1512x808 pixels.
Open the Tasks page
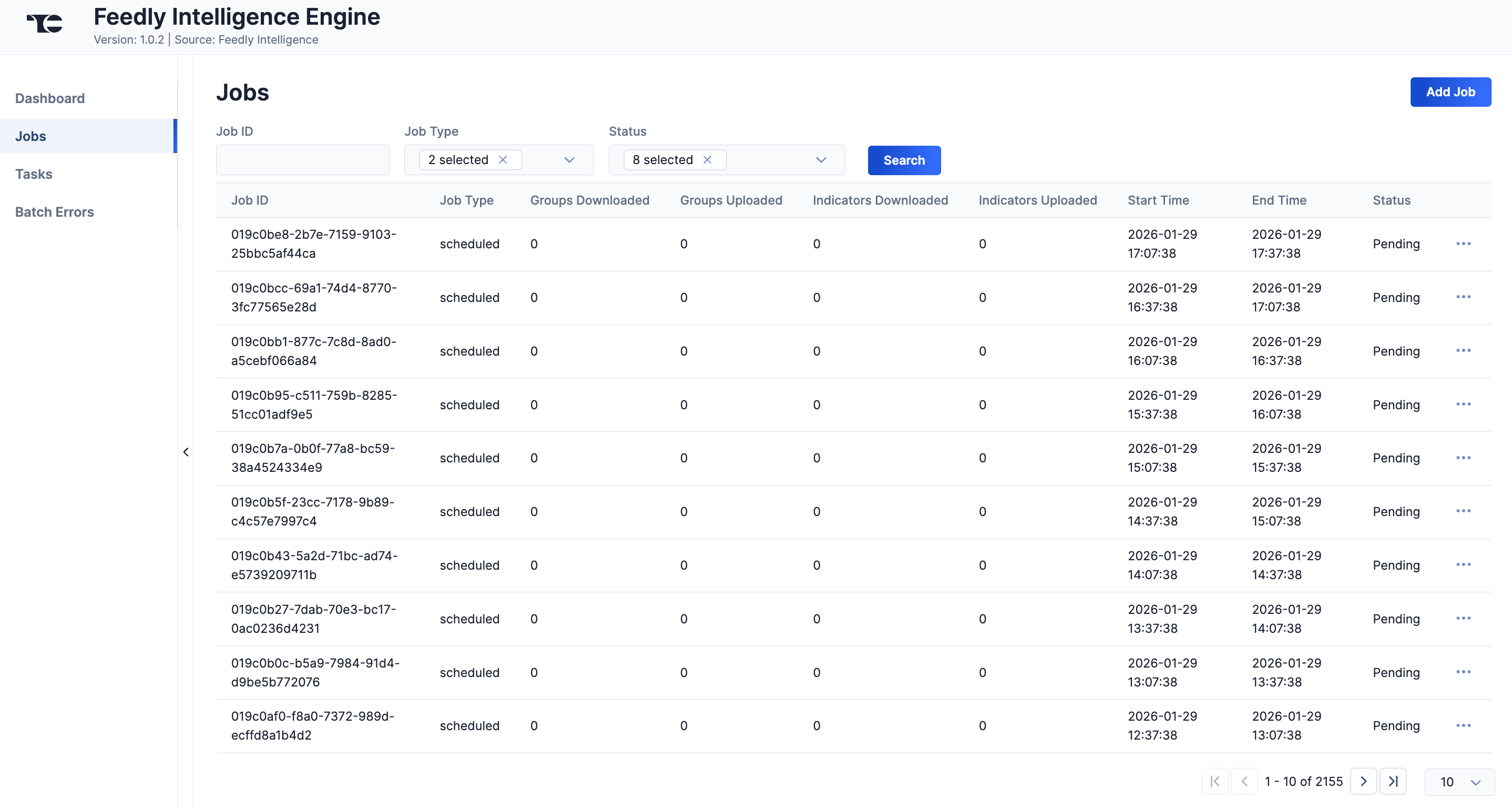tap(34, 174)
